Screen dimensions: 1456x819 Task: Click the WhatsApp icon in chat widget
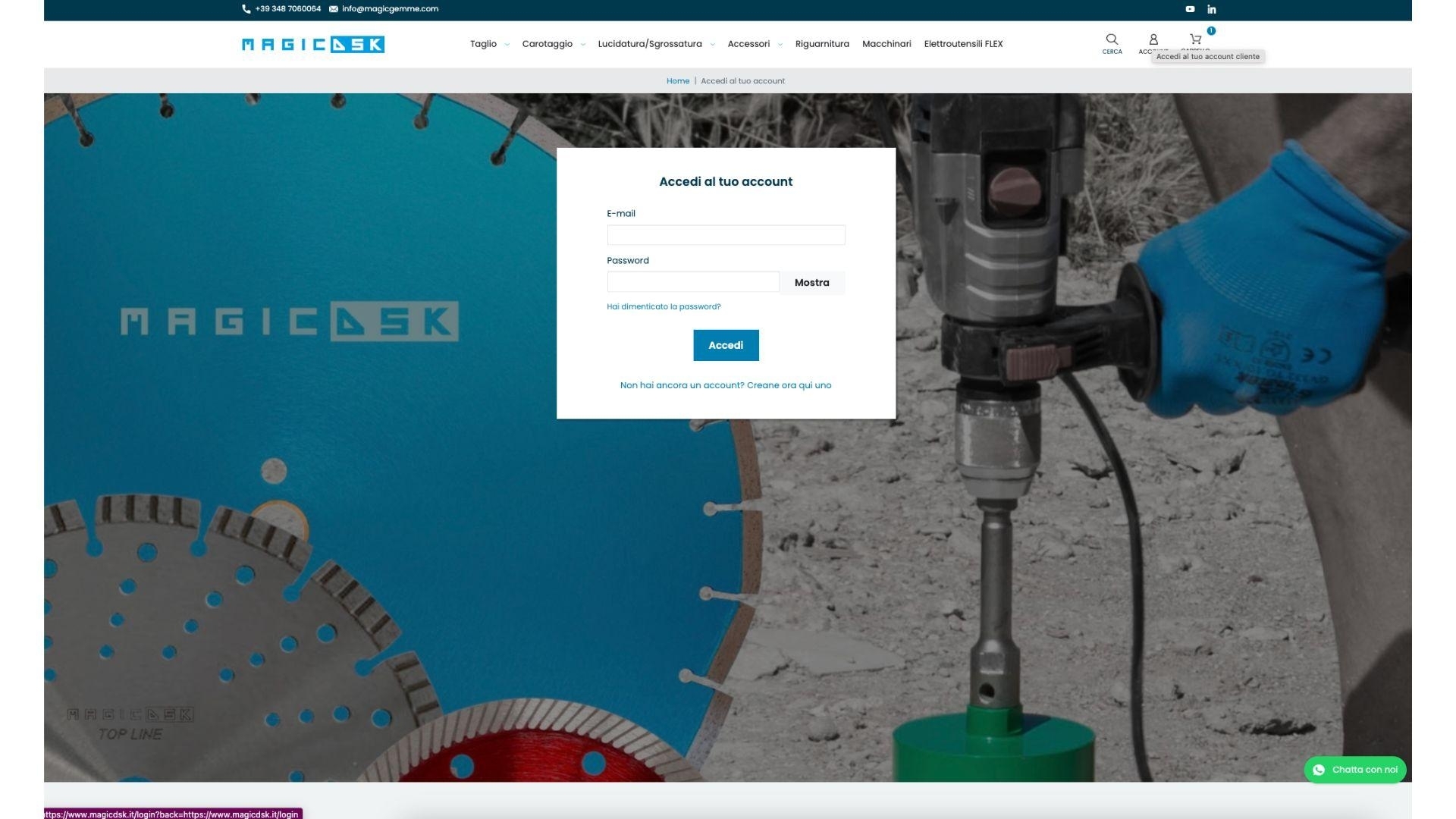click(1319, 770)
